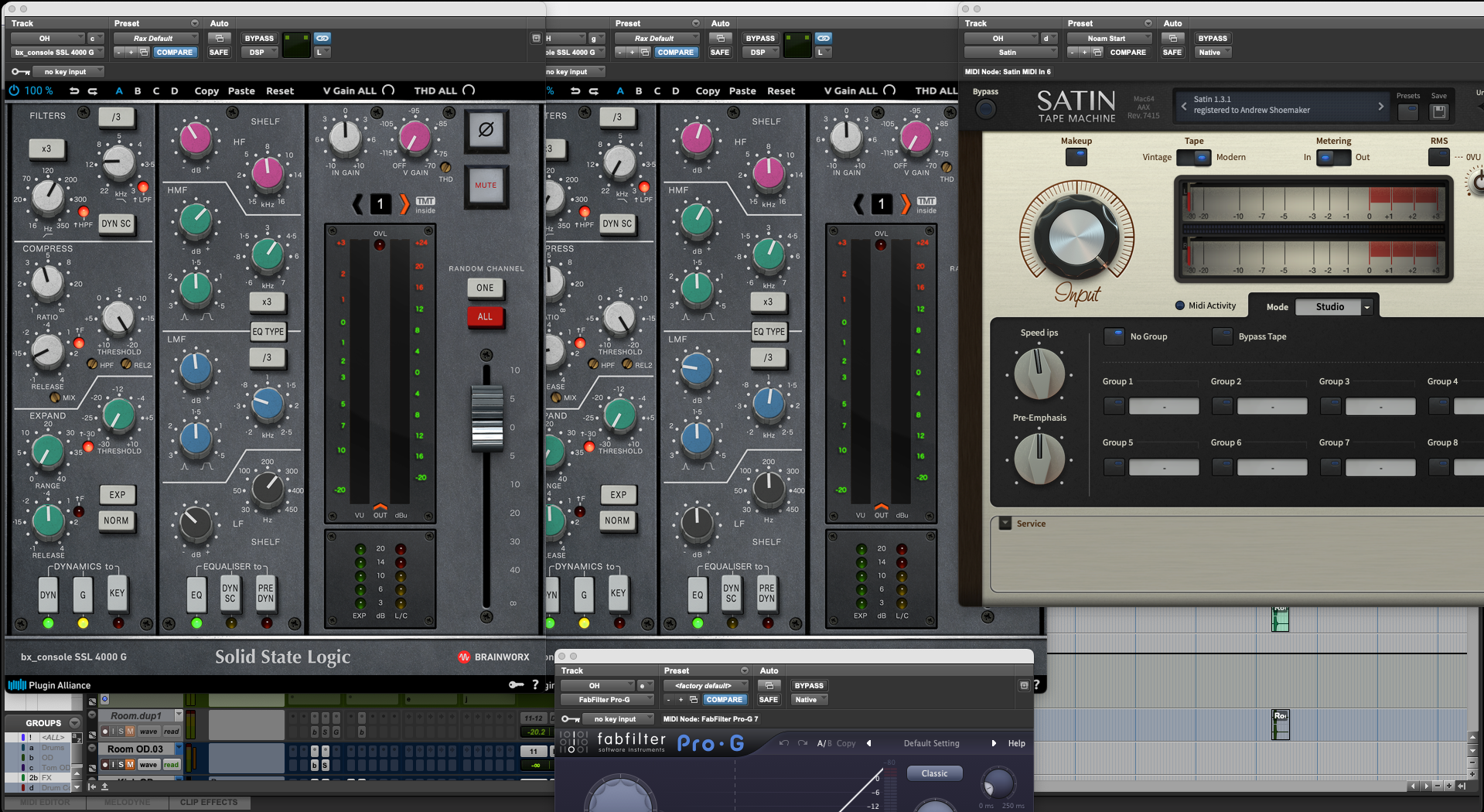
Task: Click the plug-in settings copy icon beside preset plus button
Action: click(x=144, y=53)
